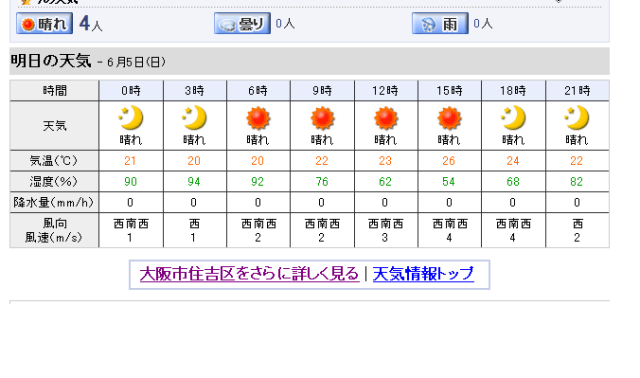
Task: Click temperature 26 at 15時
Action: 449,161
